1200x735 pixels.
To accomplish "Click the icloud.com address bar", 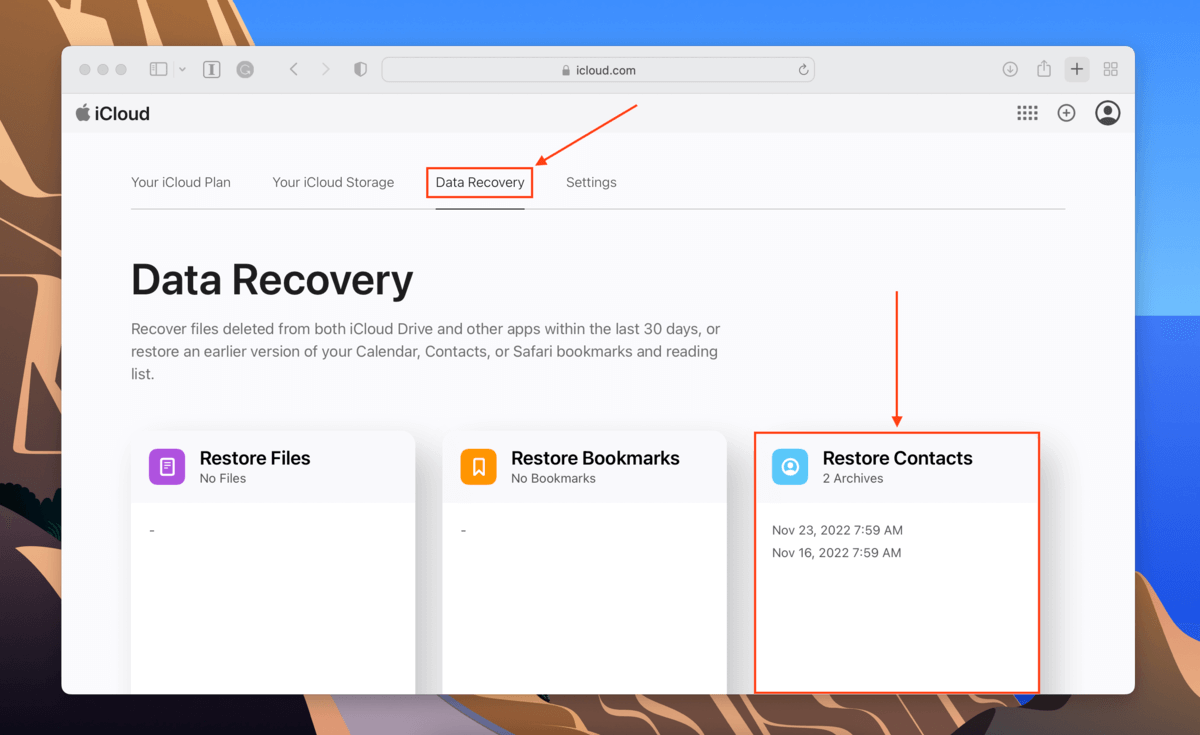I will (x=598, y=69).
